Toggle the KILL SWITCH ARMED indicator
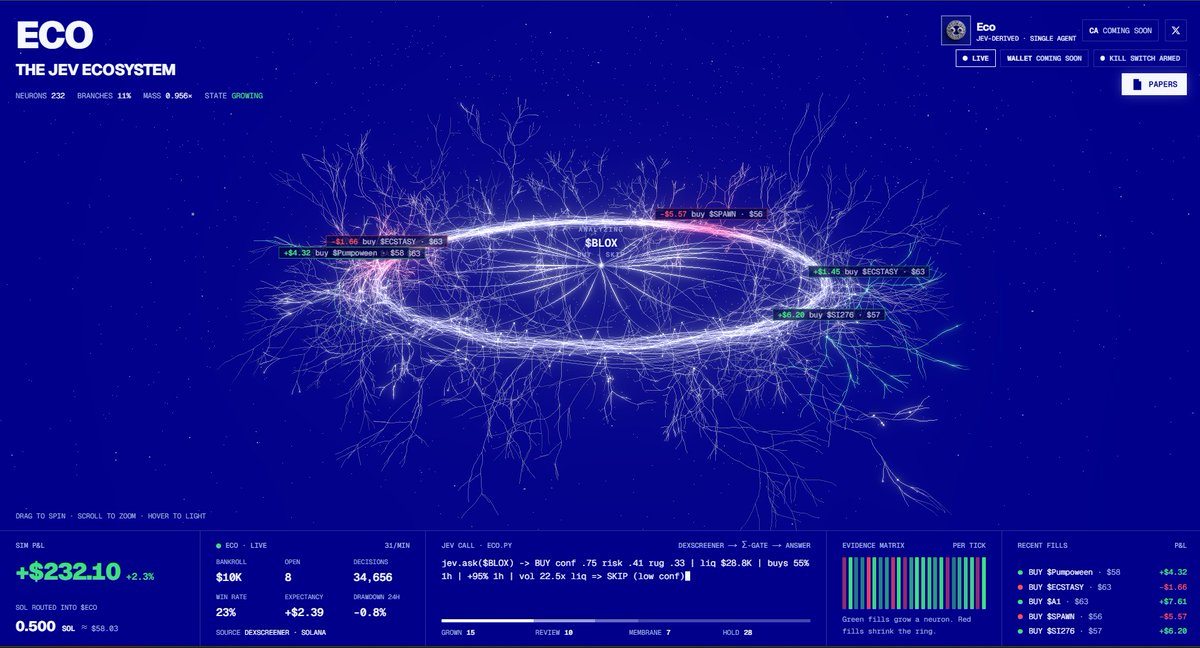The image size is (1200, 648). click(x=1140, y=58)
